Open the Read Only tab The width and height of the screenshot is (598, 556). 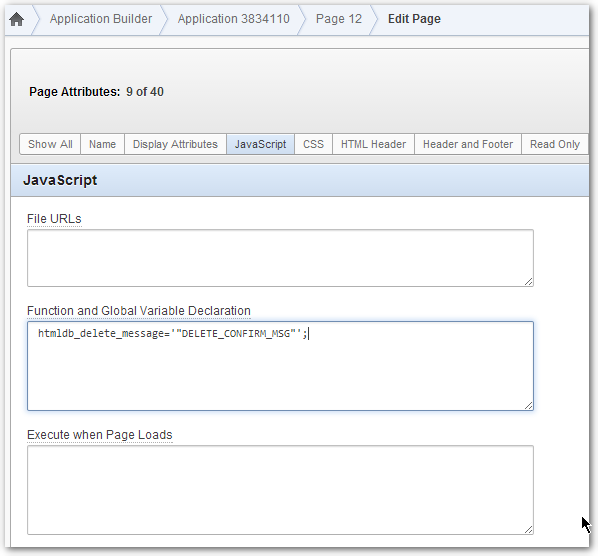[x=555, y=144]
